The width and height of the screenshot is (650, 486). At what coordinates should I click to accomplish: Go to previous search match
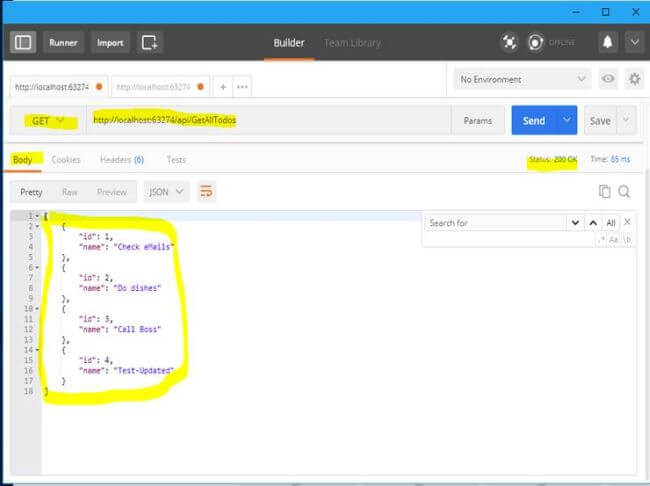pos(593,223)
